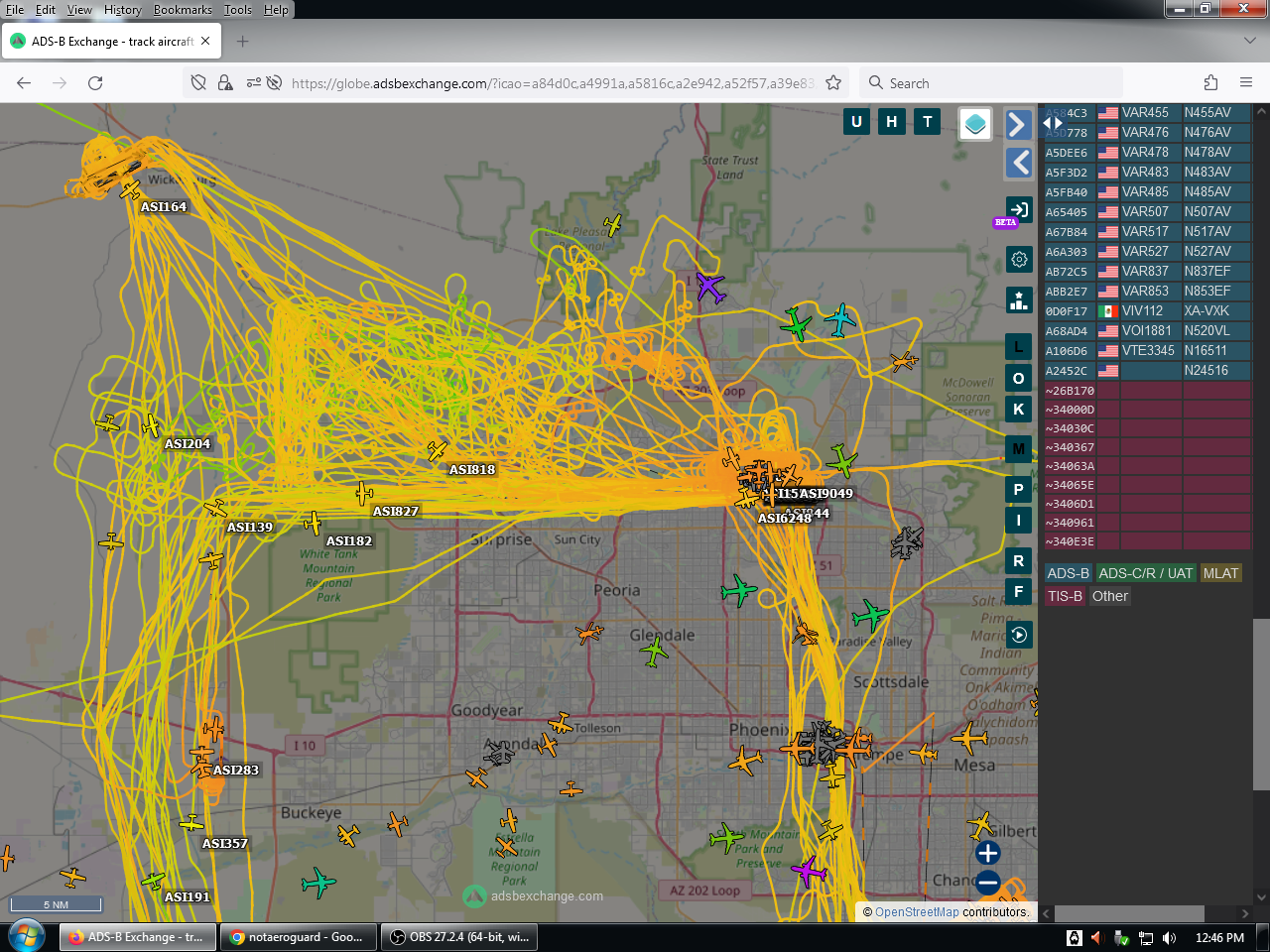
Task: Toggle the T tracks button
Action: click(x=928, y=121)
